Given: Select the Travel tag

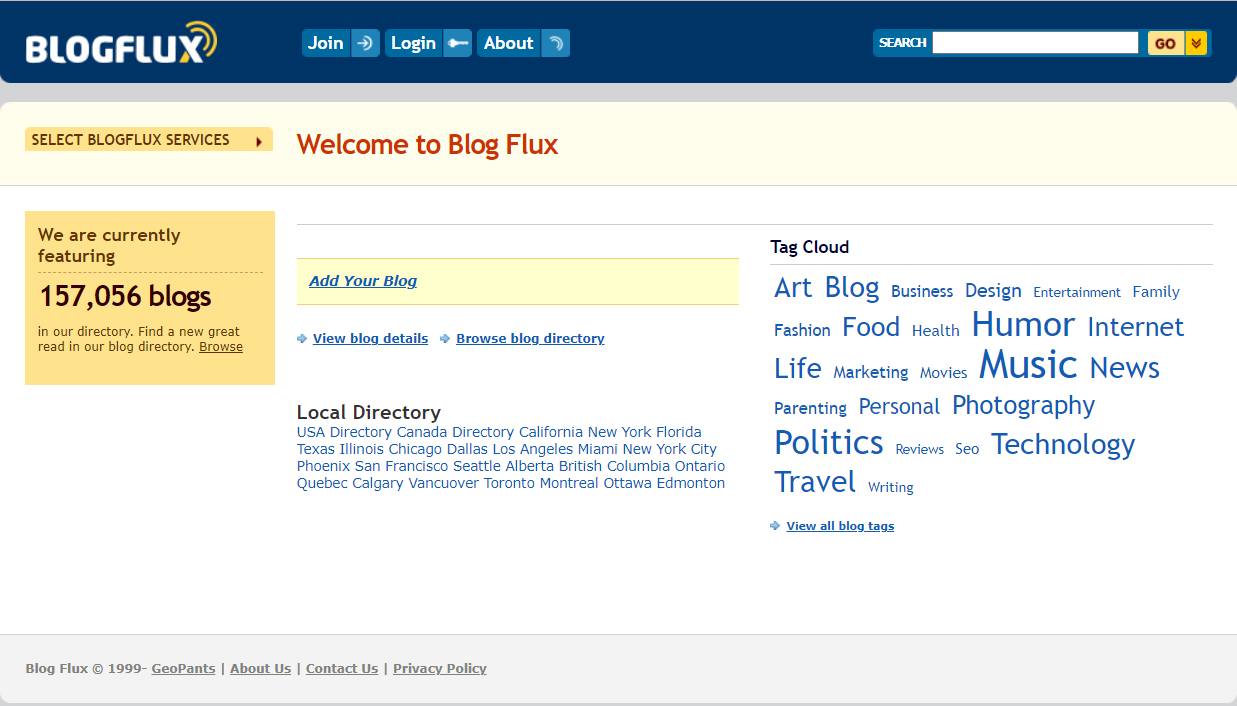Looking at the screenshot, I should pos(815,482).
